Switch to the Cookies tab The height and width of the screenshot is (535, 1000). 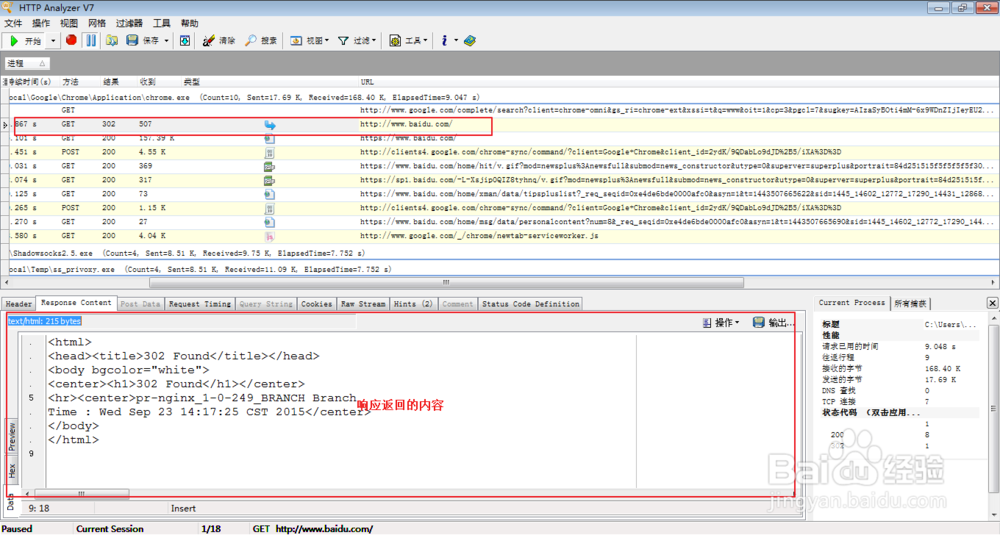pos(316,304)
